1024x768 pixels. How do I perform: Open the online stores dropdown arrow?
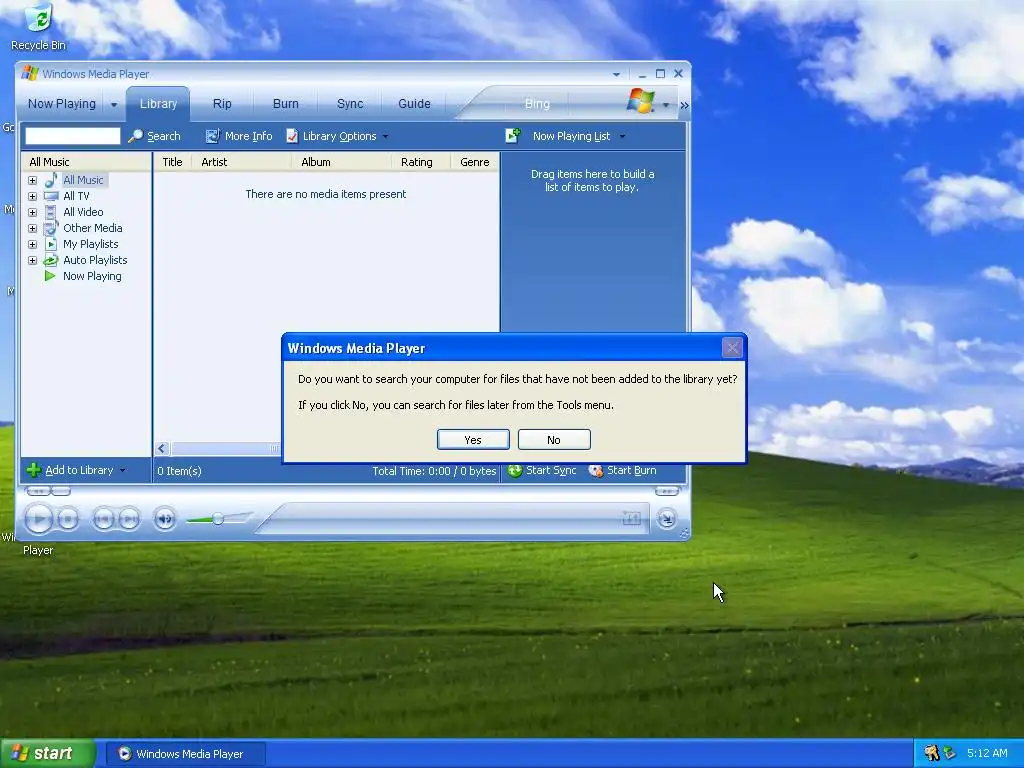(665, 105)
